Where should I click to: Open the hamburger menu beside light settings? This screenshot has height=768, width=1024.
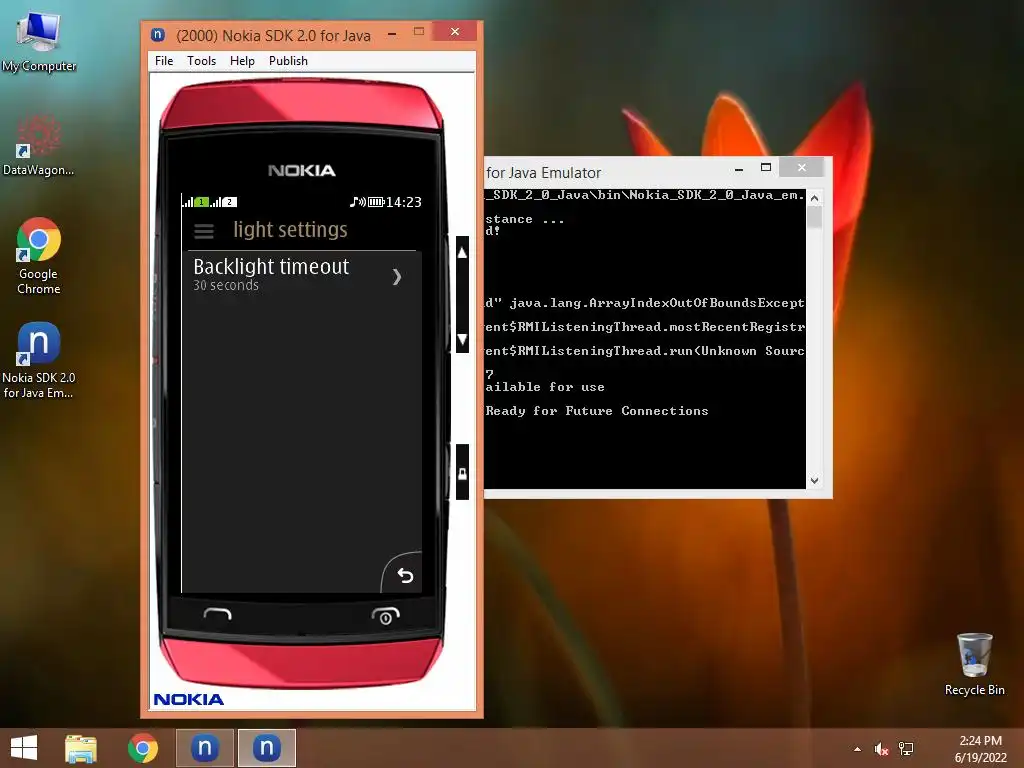pos(204,231)
